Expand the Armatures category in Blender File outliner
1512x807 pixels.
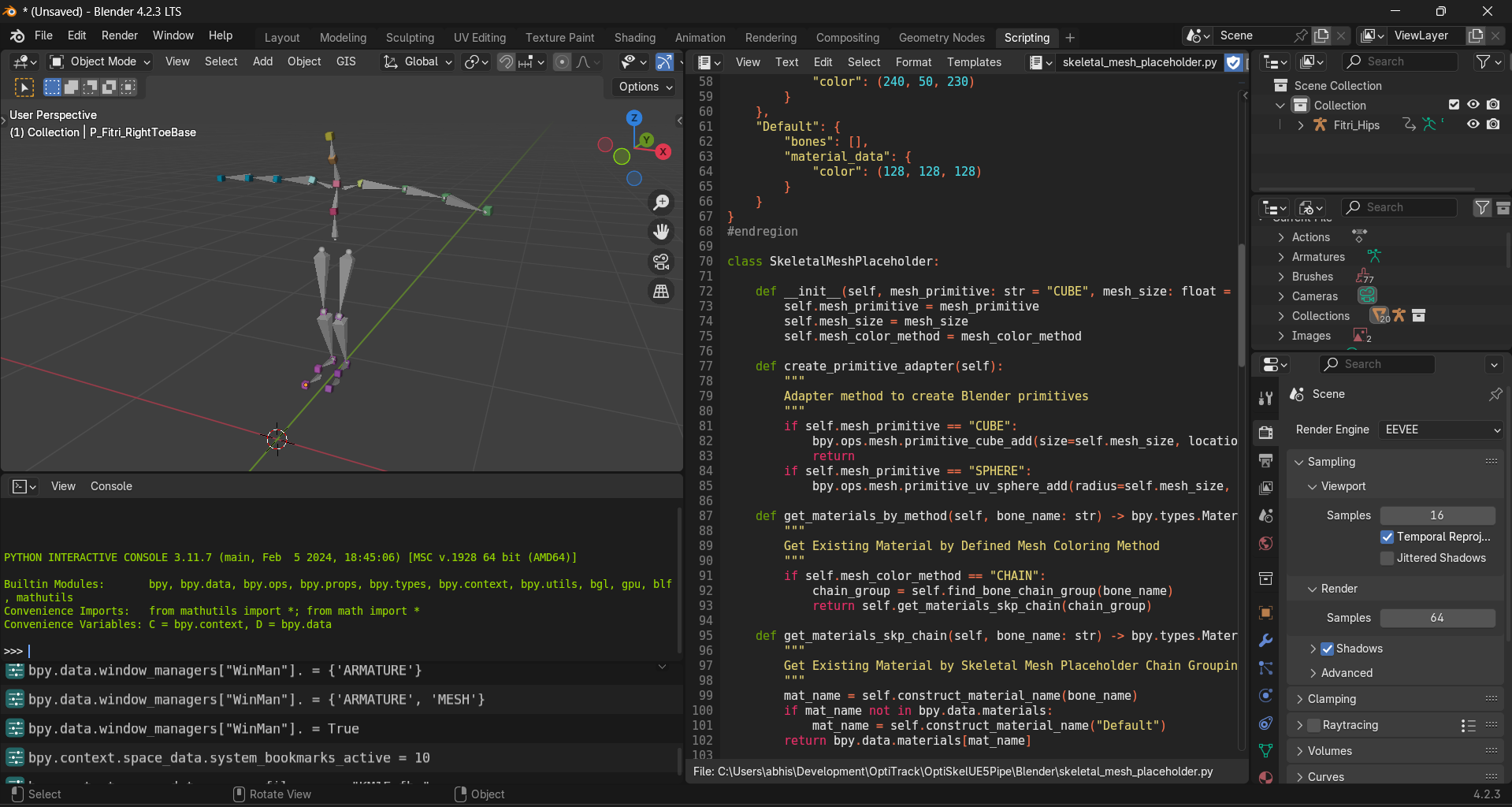tap(1283, 256)
